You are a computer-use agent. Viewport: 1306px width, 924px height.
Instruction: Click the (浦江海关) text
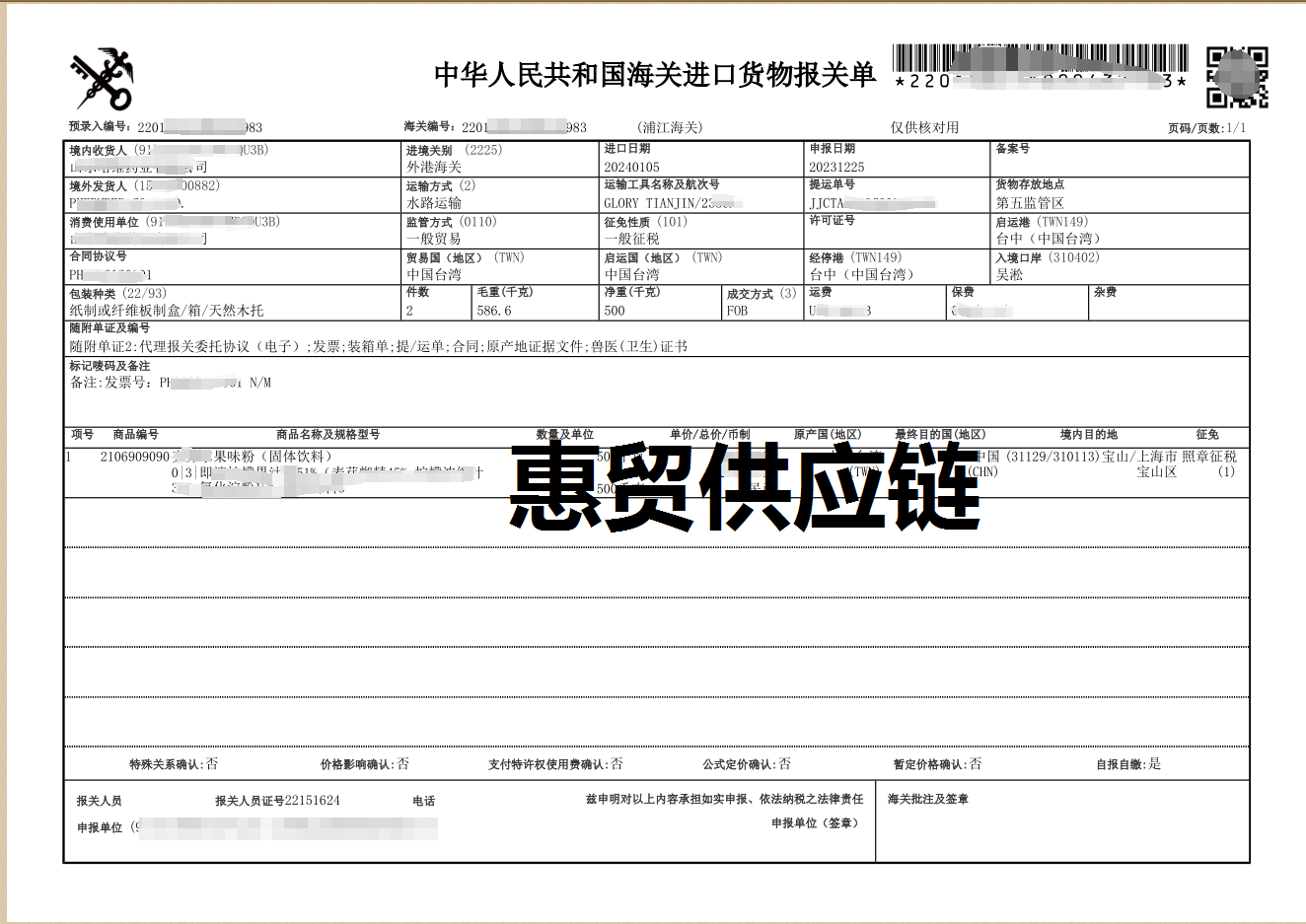[670, 127]
